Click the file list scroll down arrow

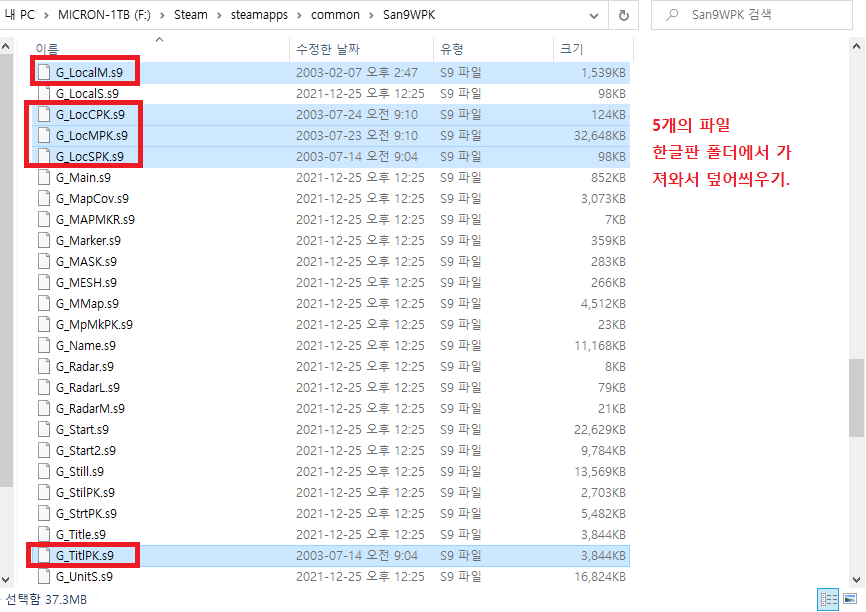pos(857,579)
